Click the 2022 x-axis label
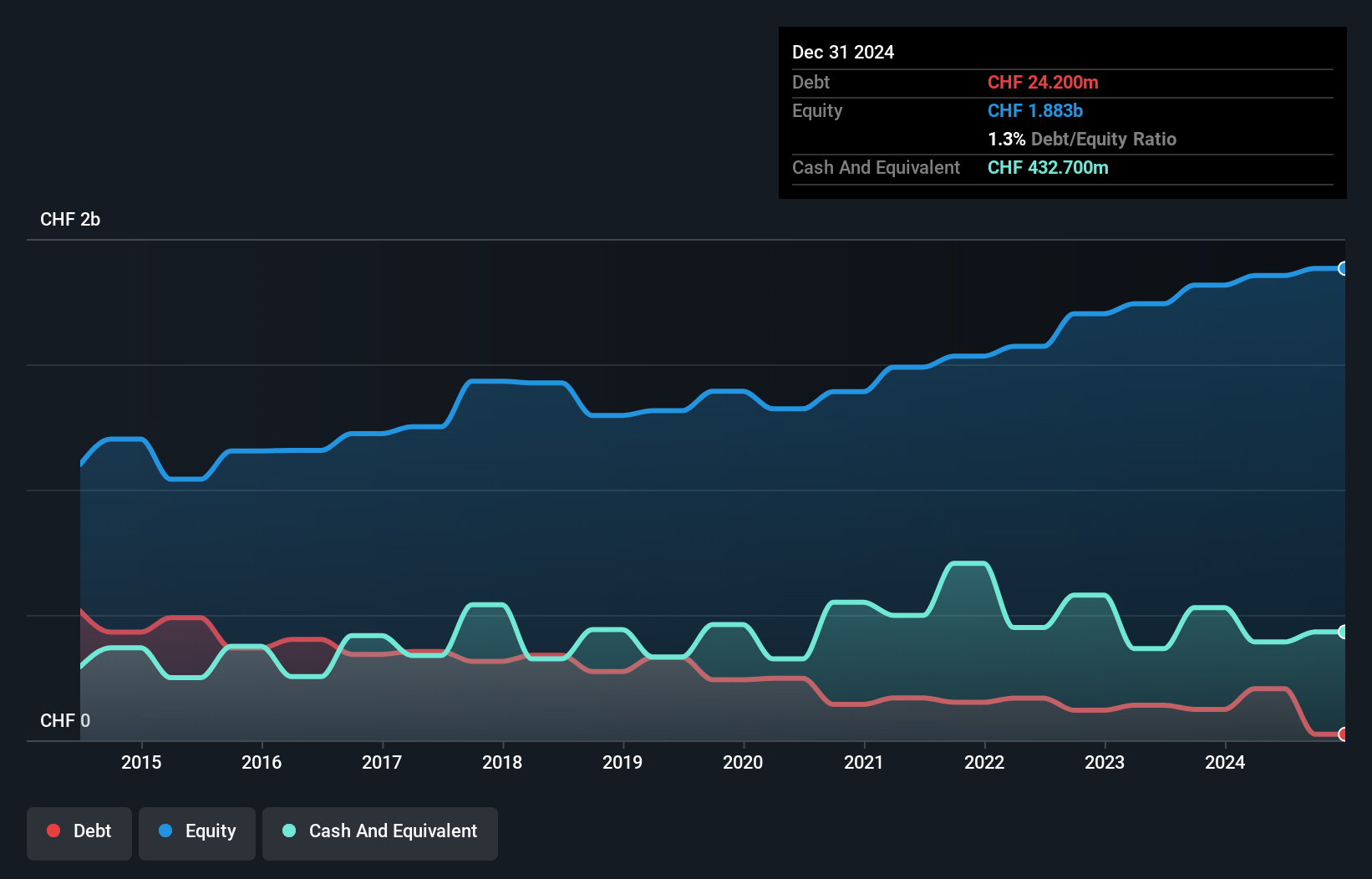This screenshot has height=879, width=1372. [x=984, y=762]
